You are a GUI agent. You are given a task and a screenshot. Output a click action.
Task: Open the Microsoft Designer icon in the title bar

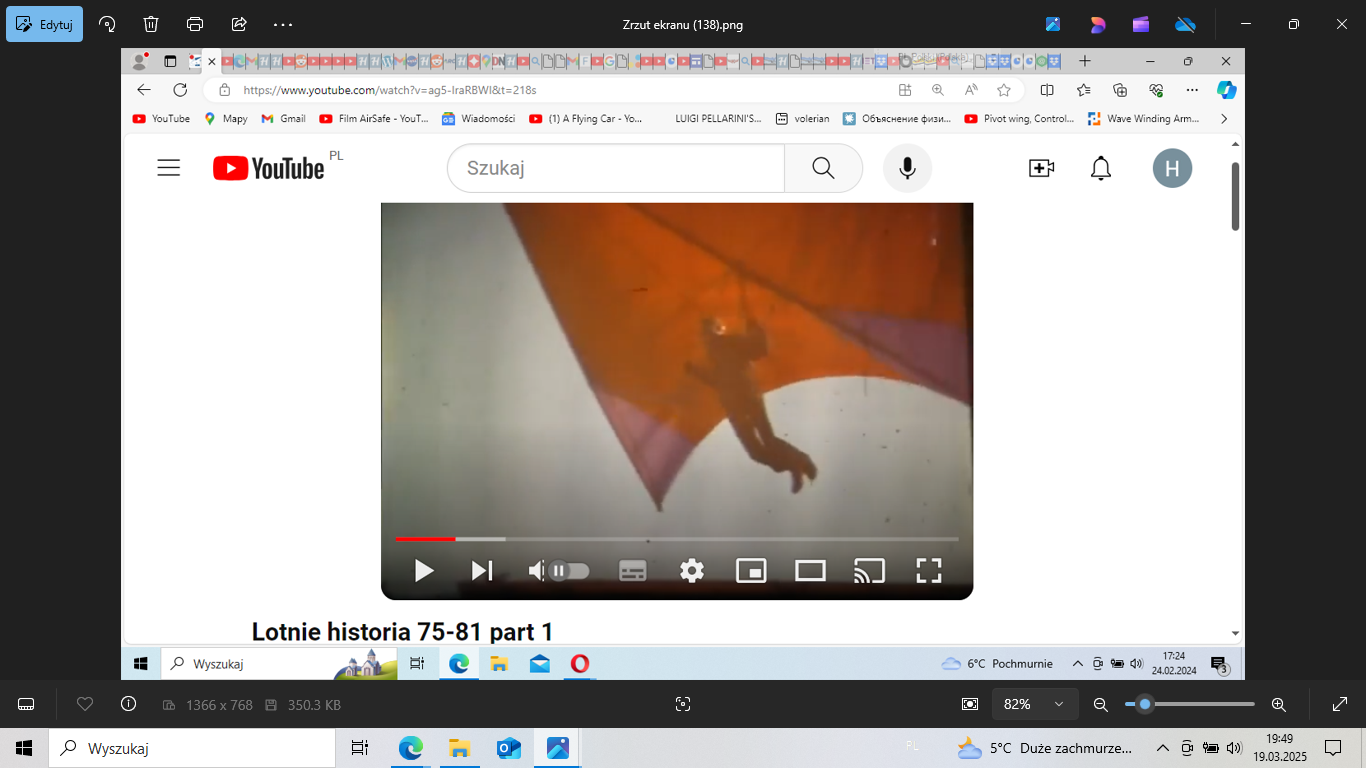click(1098, 24)
